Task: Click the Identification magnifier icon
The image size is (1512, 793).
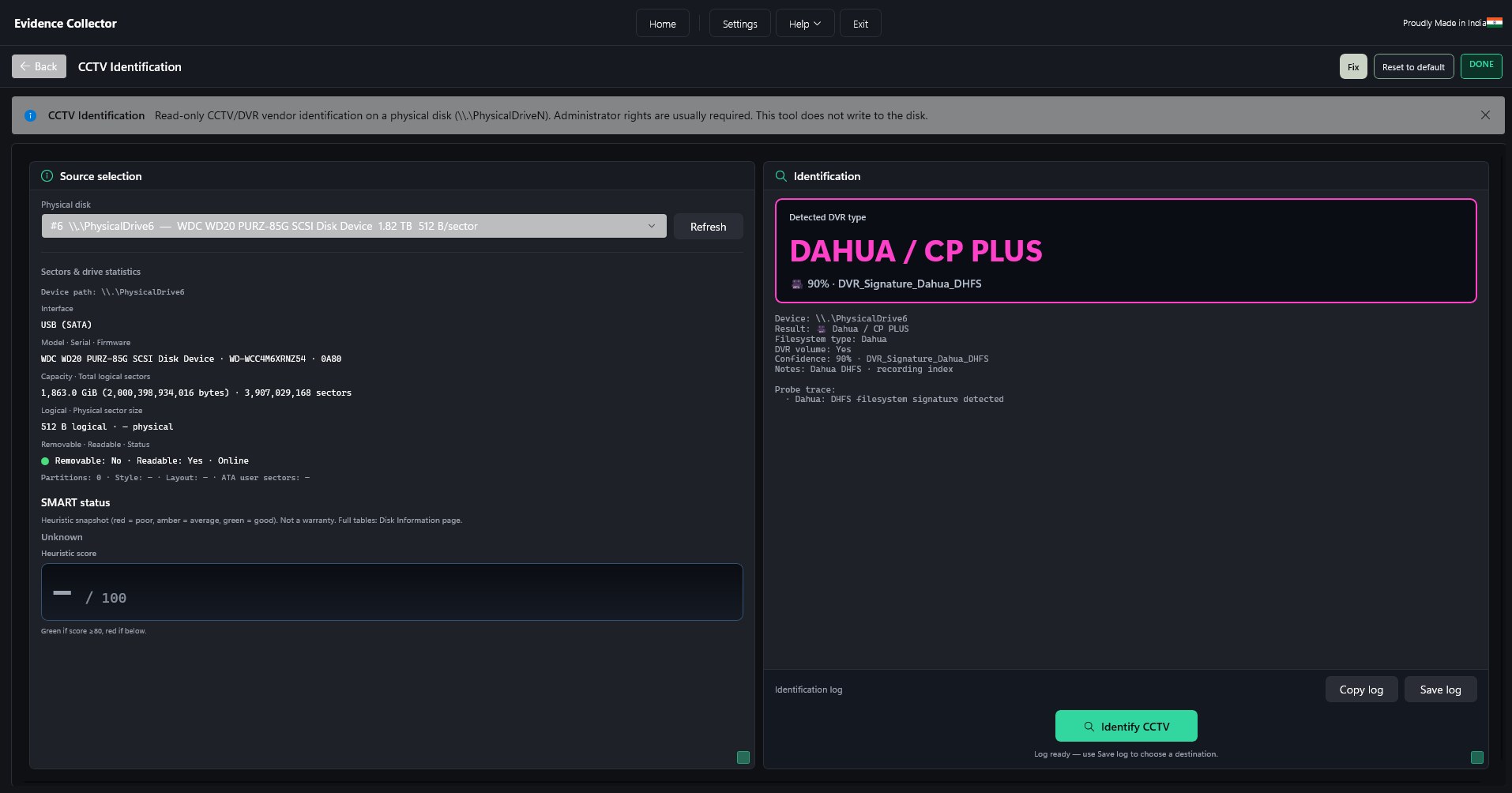Action: pyautogui.click(x=780, y=176)
